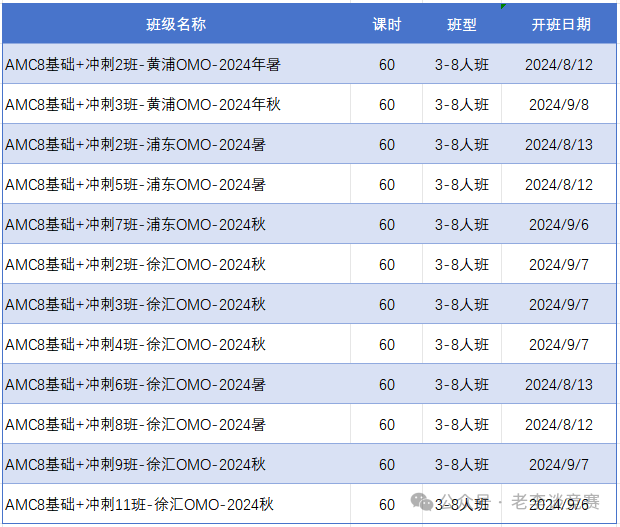Click 3-8人班 in 徐汇 4班 row

click(x=462, y=344)
